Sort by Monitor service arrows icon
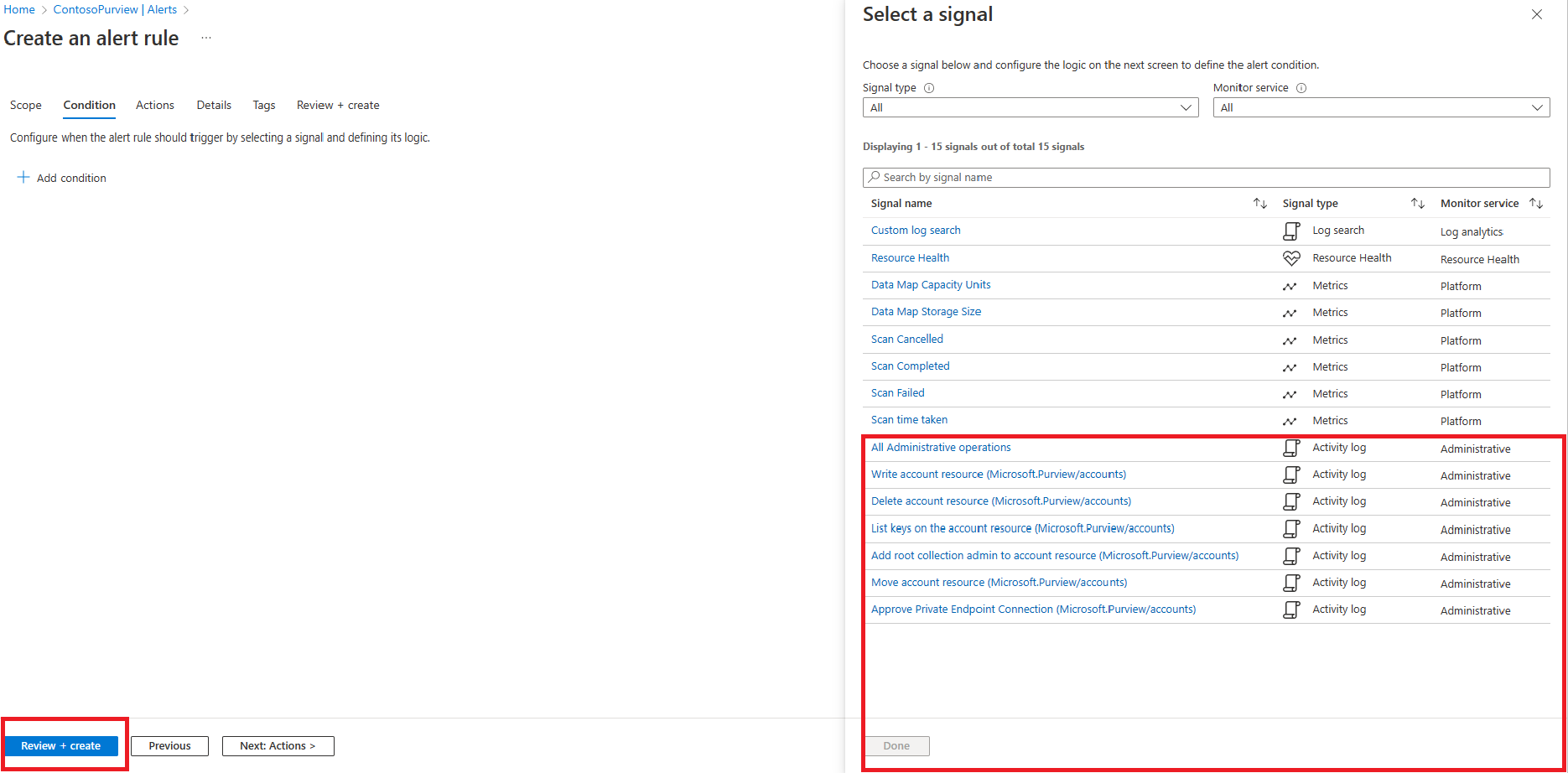Viewport: 1568px width, 773px height. pos(1536,203)
